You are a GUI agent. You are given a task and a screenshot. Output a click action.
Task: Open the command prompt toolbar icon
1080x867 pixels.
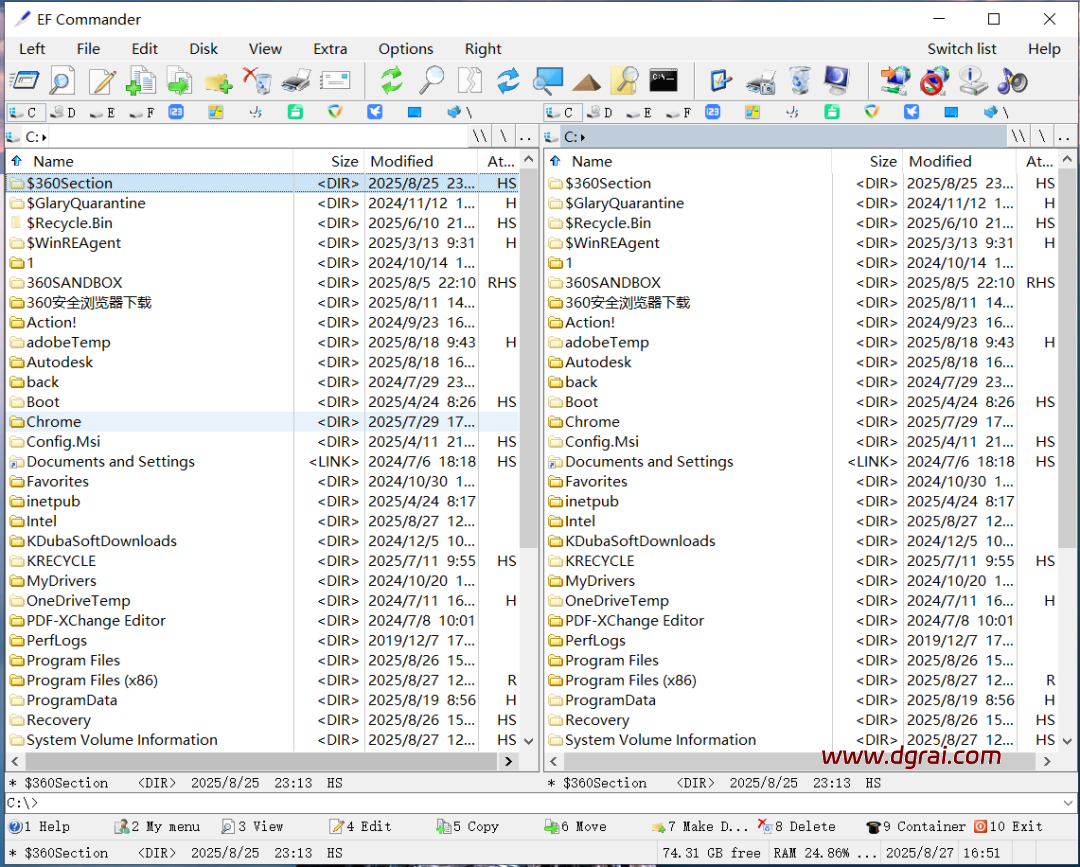tap(664, 81)
